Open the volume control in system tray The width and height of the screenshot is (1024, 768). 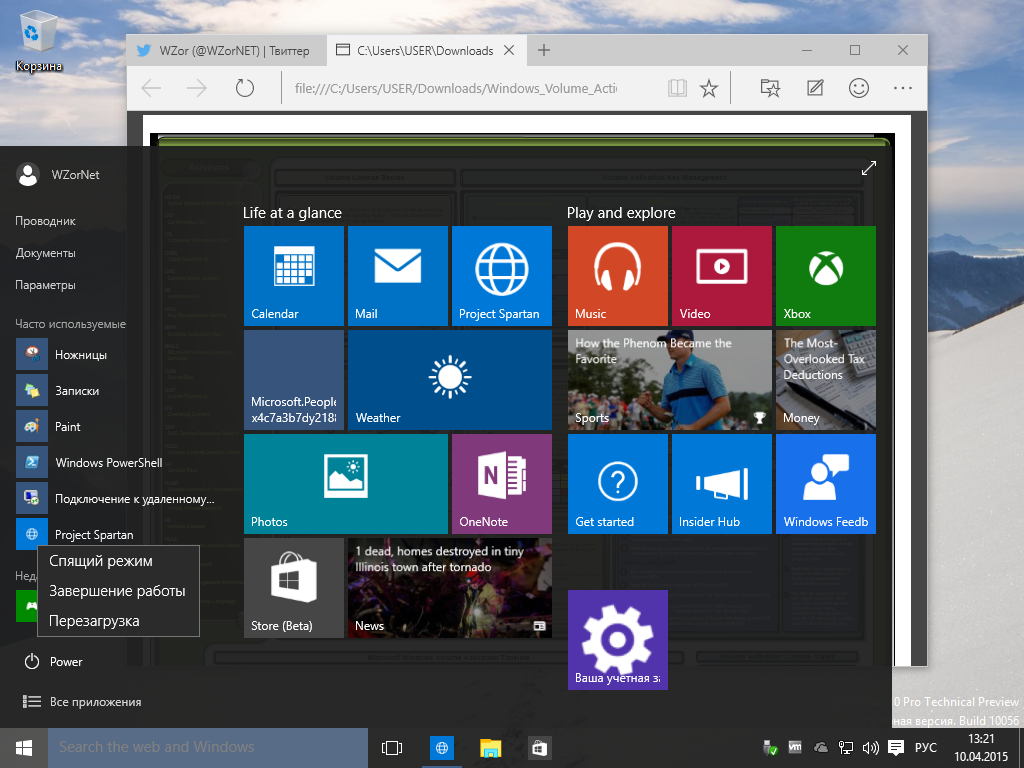870,748
